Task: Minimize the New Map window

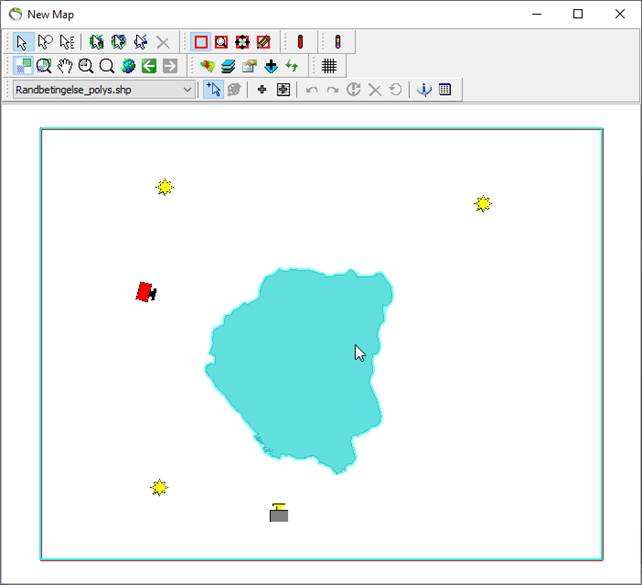Action: (x=537, y=14)
